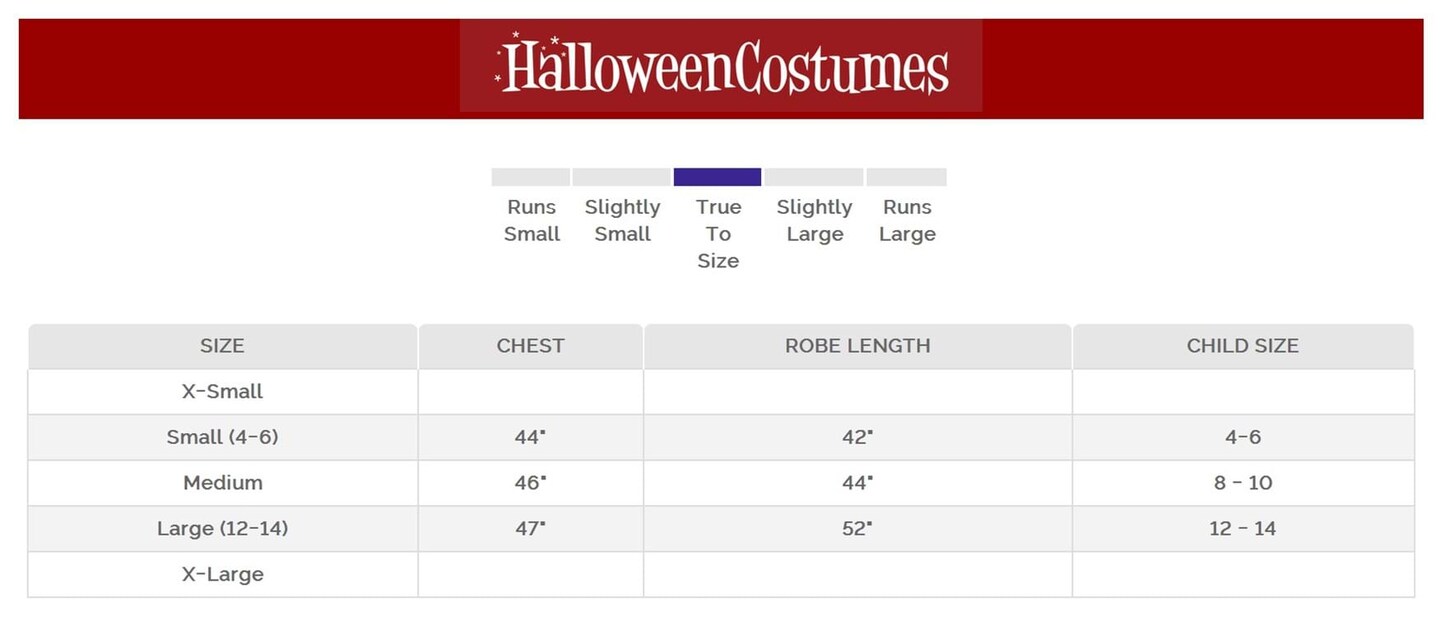Viewport: 1440px width, 625px height.
Task: Select the X-Large size row
Action: pos(222,575)
